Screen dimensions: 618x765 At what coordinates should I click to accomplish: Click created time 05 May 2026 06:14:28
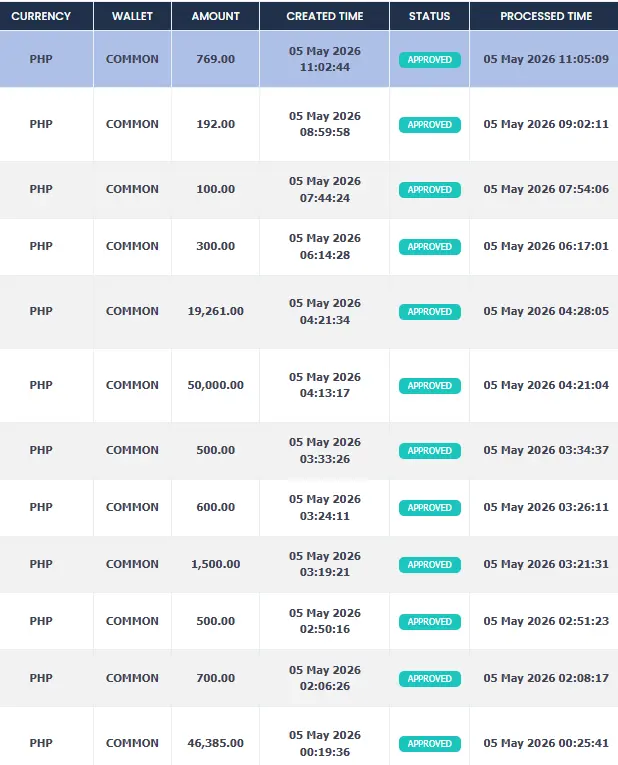click(325, 246)
